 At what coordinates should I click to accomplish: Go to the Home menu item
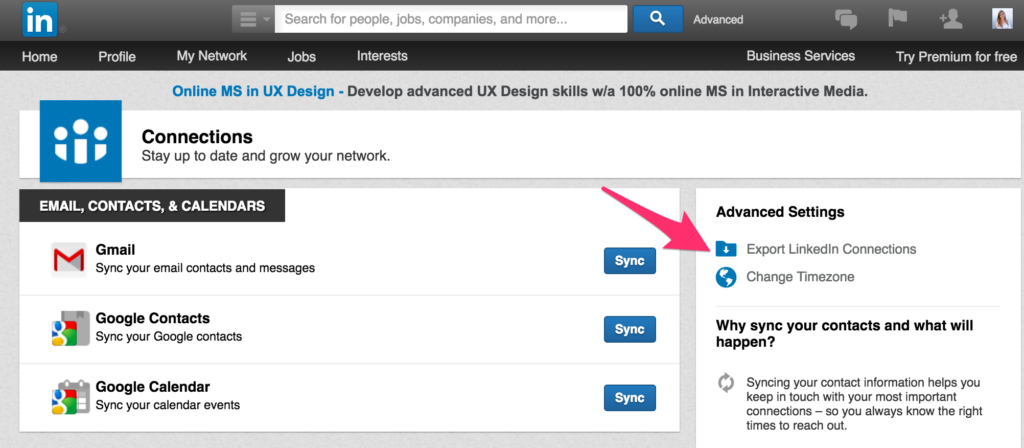pyautogui.click(x=39, y=57)
